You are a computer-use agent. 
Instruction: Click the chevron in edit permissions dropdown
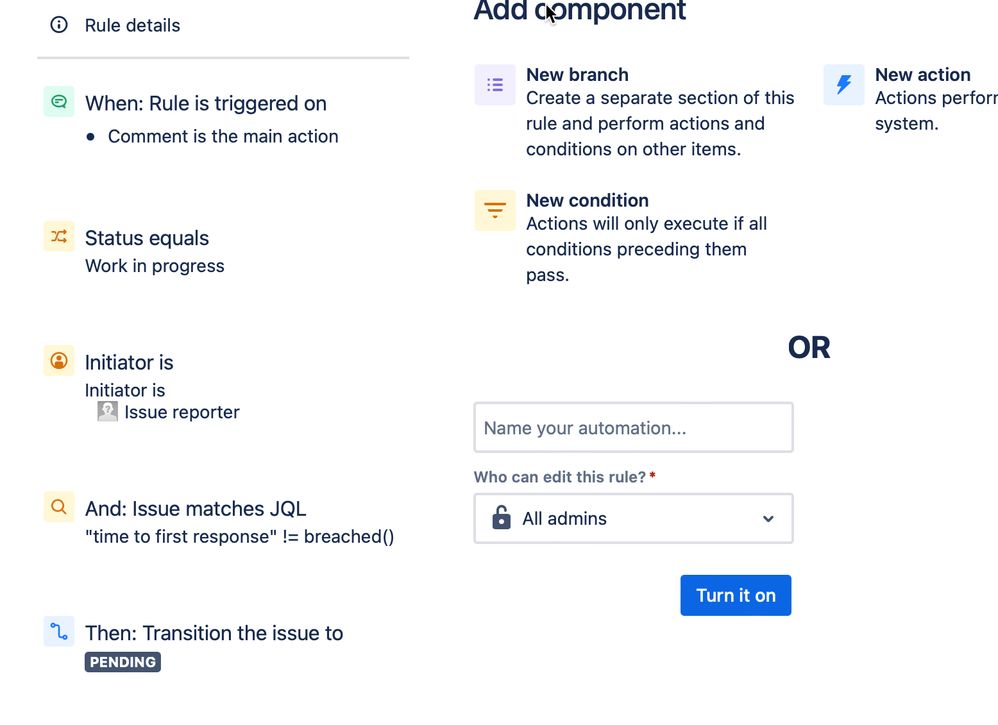[768, 519]
